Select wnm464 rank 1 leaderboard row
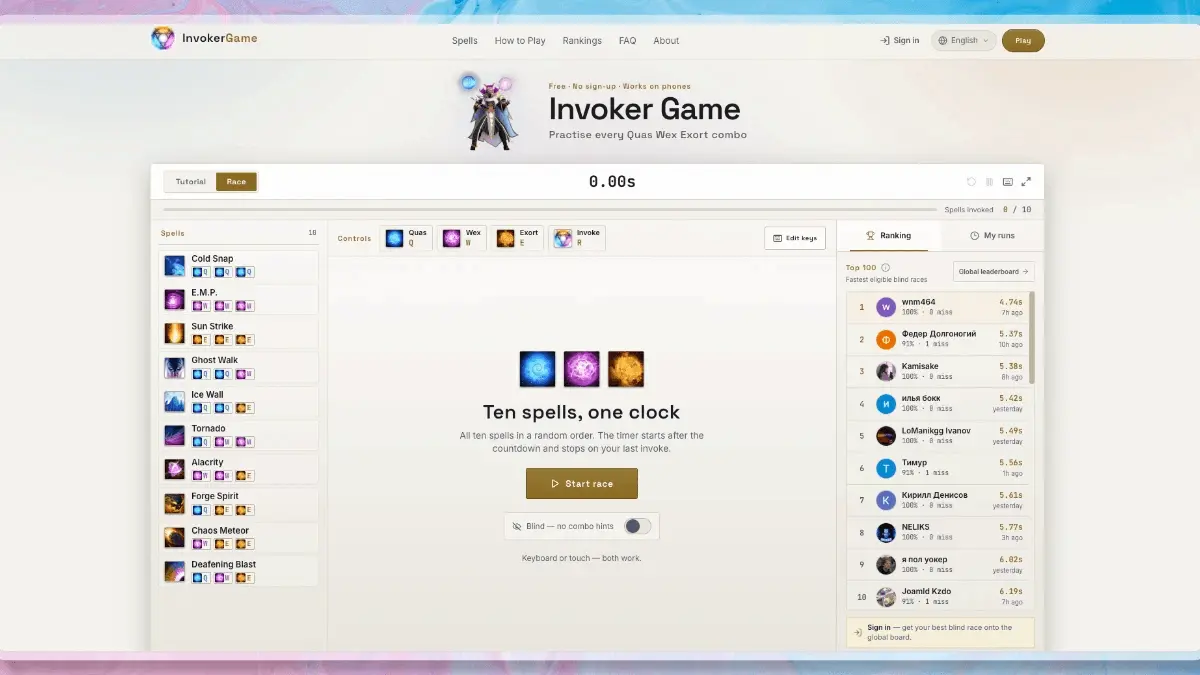The image size is (1200, 675). pyautogui.click(x=937, y=307)
